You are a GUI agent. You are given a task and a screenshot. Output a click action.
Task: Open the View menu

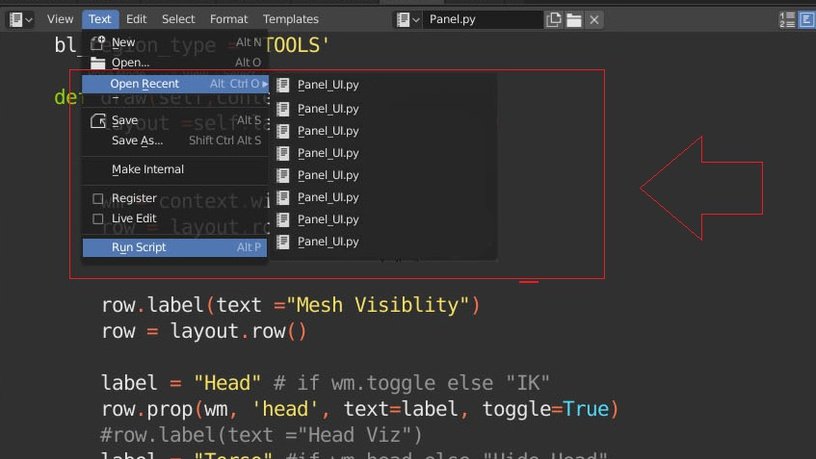[x=60, y=19]
